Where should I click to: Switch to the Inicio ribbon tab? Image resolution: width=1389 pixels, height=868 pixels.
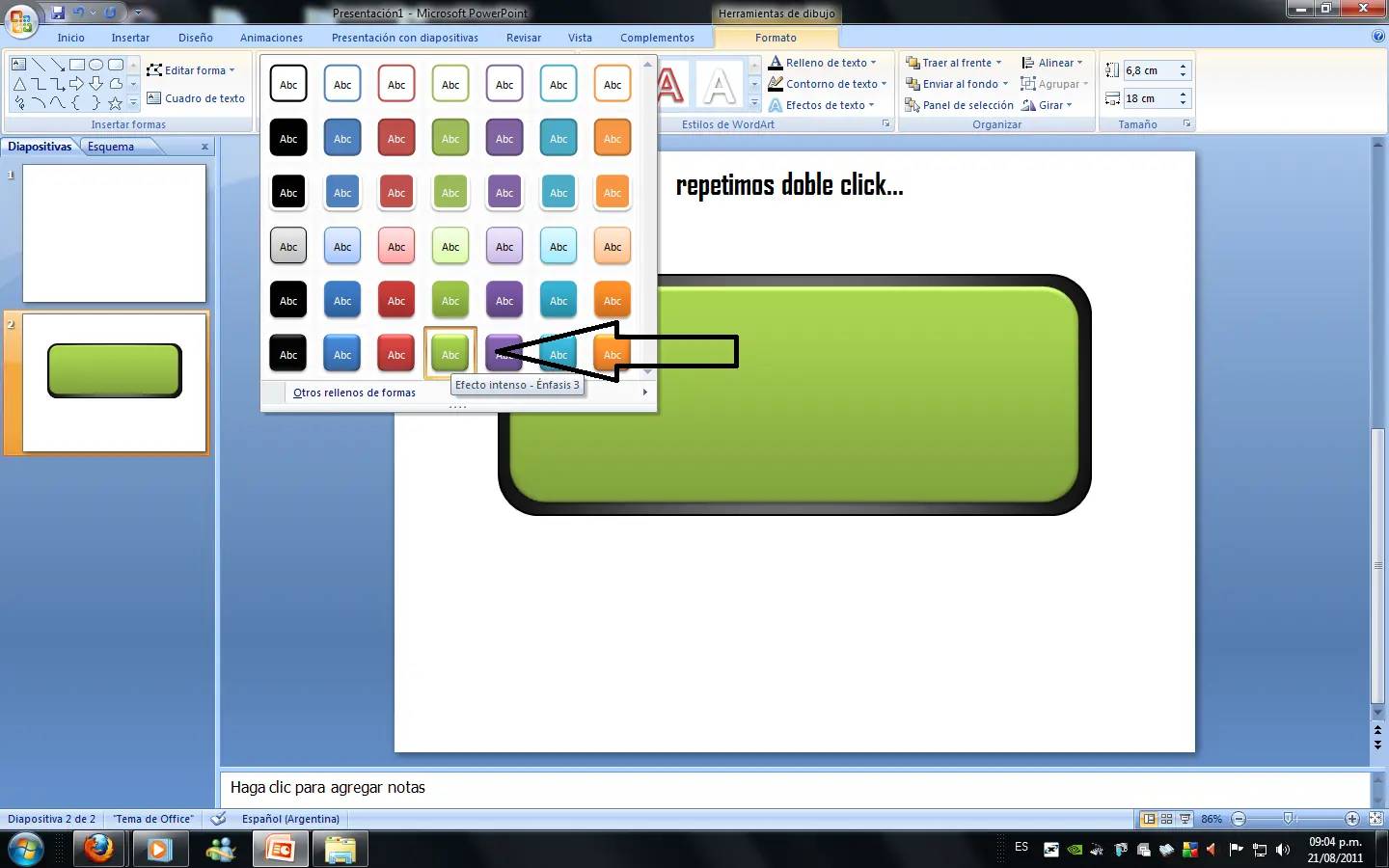click(x=70, y=38)
